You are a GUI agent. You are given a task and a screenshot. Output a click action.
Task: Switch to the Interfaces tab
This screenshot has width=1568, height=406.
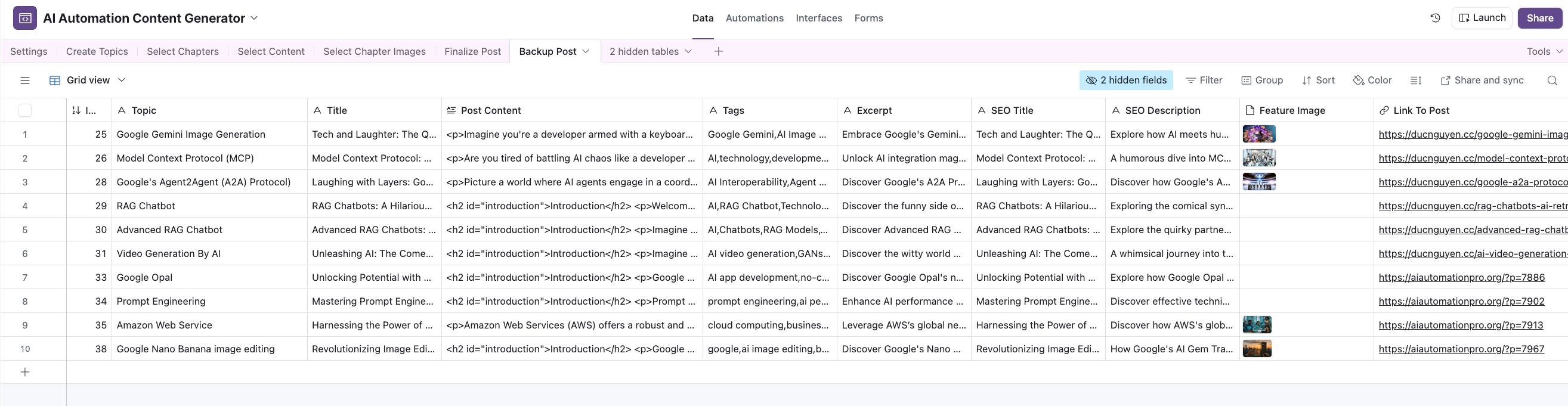819,18
